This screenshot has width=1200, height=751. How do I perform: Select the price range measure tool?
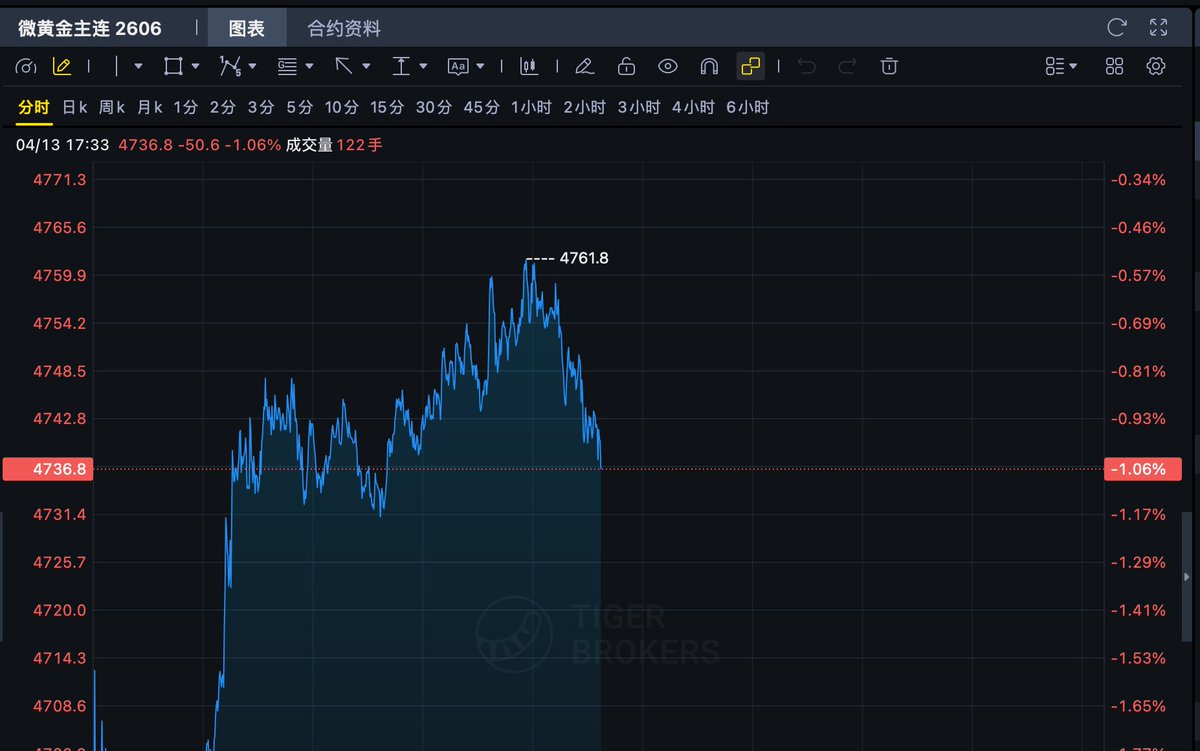[401, 67]
